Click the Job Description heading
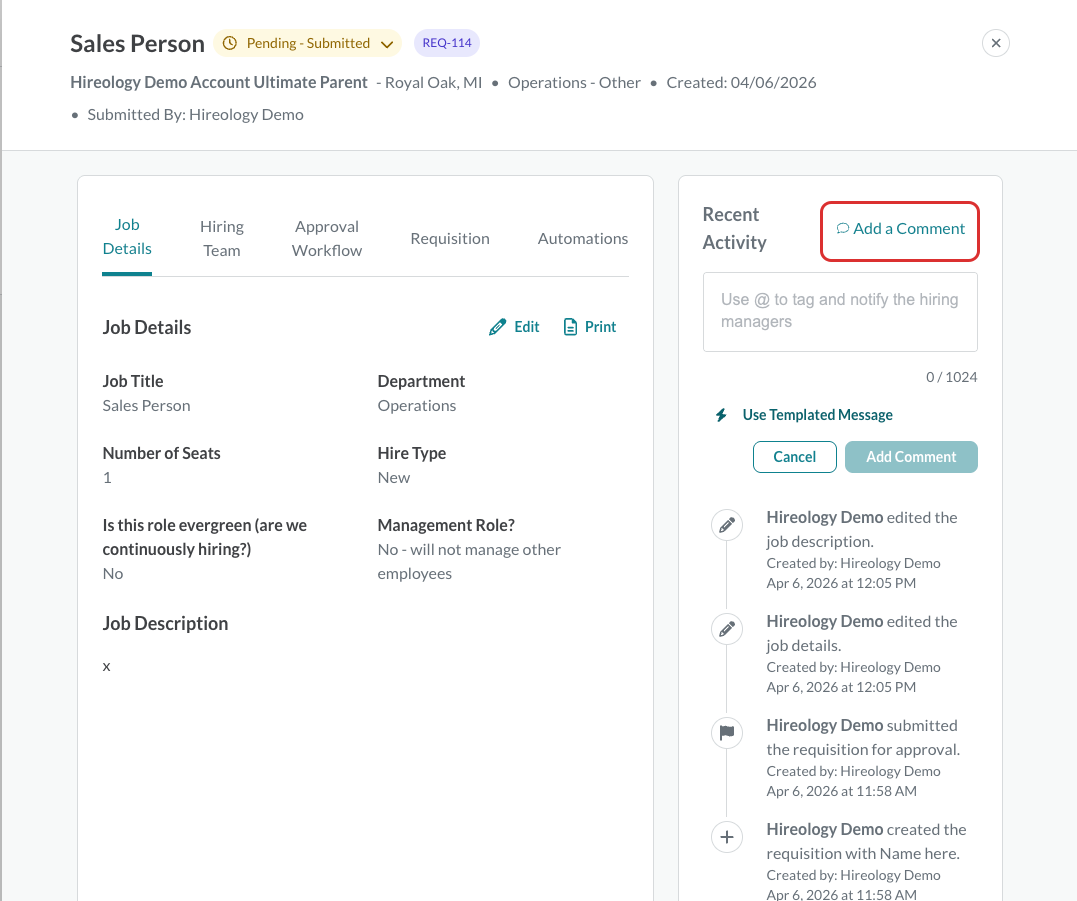Image resolution: width=1077 pixels, height=901 pixels. 166,624
